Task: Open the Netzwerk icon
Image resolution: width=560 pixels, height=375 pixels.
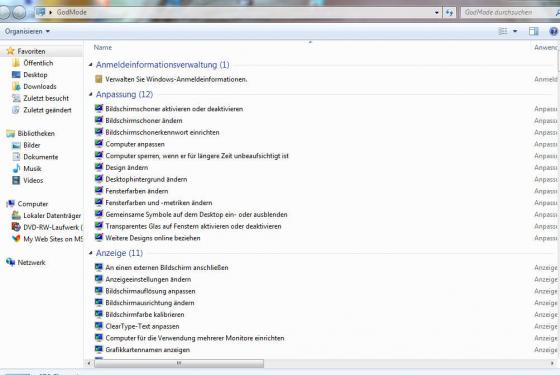Action: pyautogui.click(x=10, y=262)
